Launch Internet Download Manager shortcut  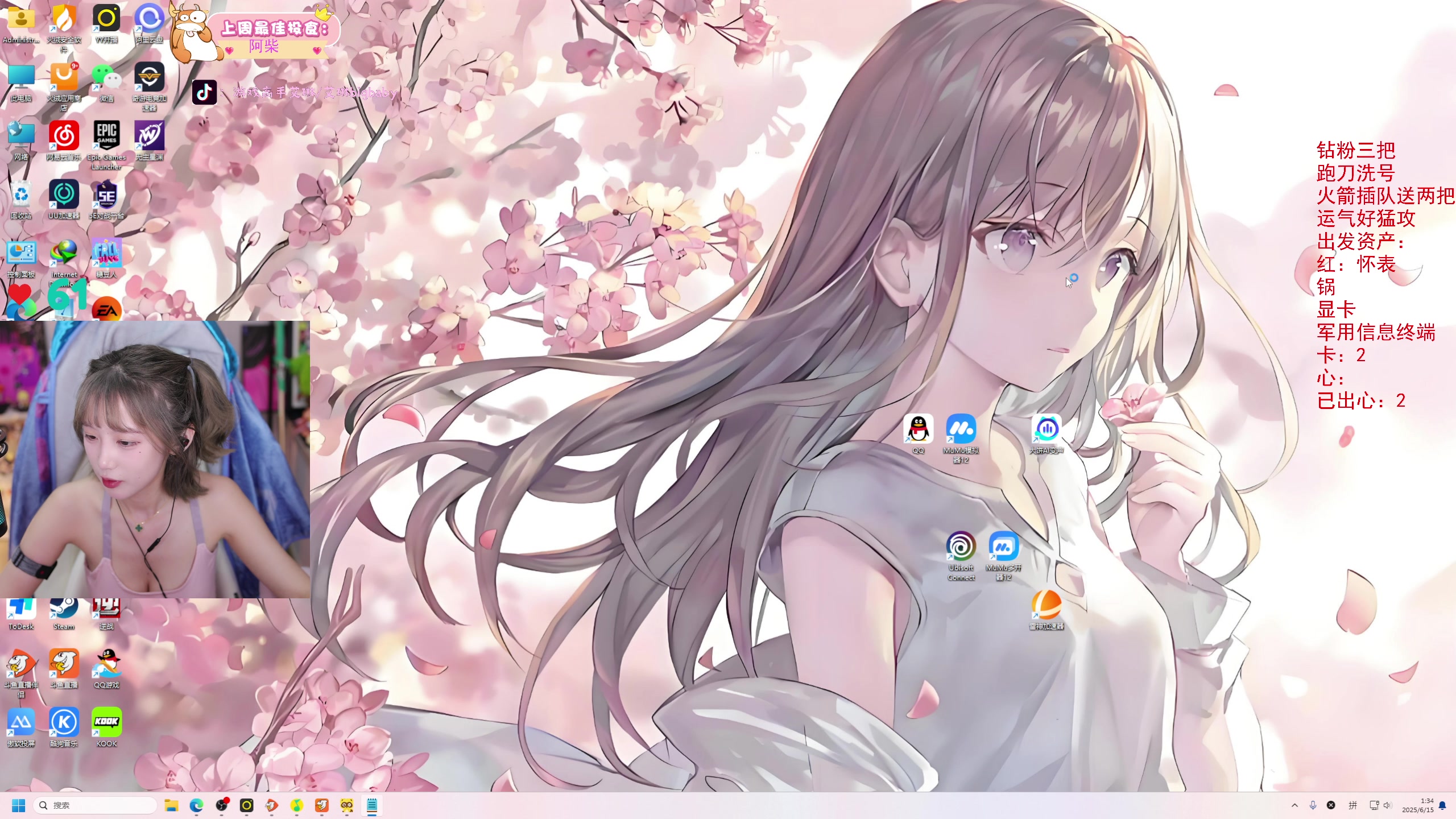point(64,258)
